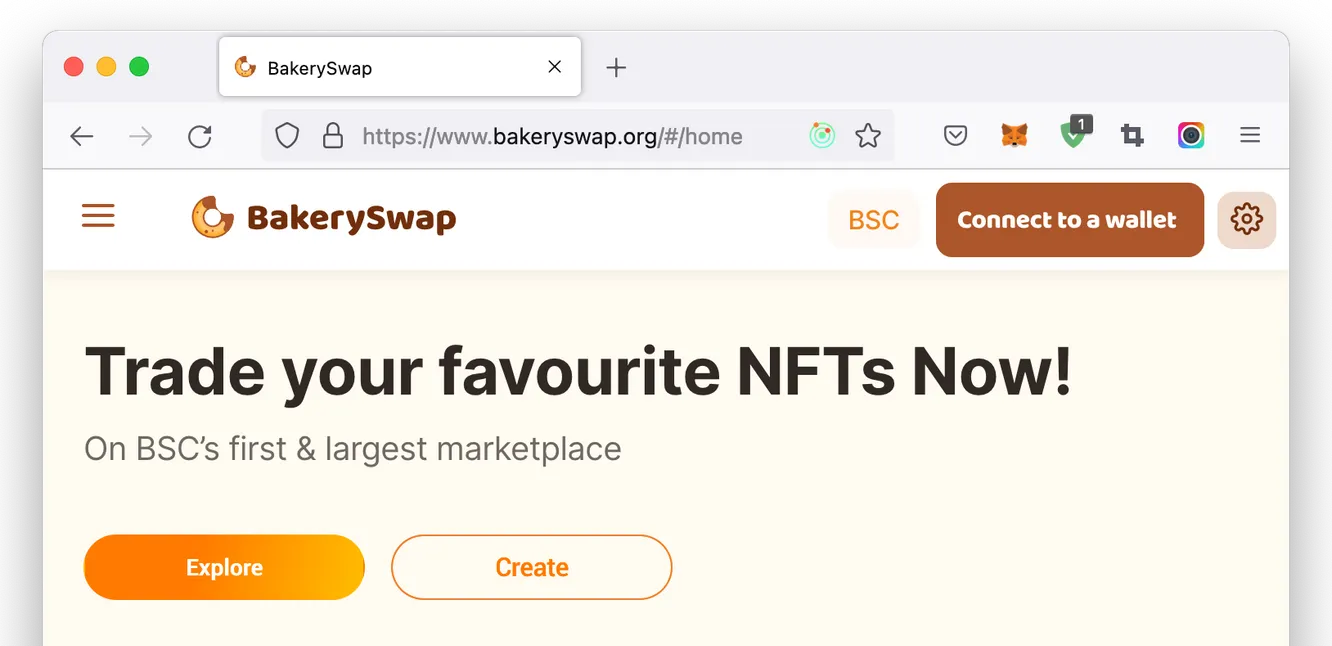Close the BakerySwap tab

[x=555, y=67]
